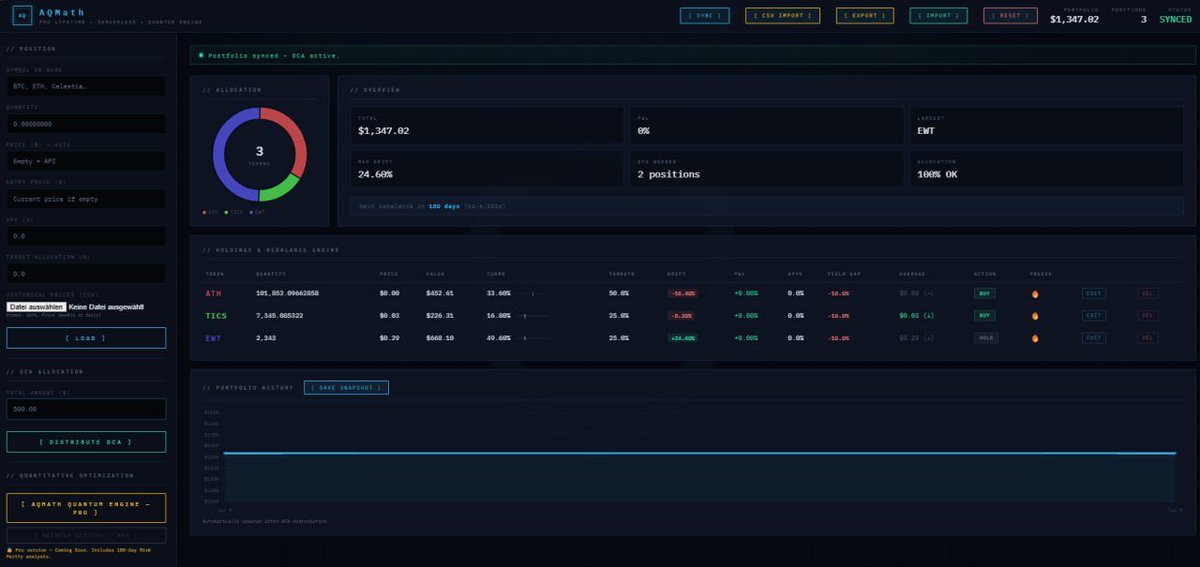Click the EXPORT button
The width and height of the screenshot is (1200, 567).
coord(865,16)
